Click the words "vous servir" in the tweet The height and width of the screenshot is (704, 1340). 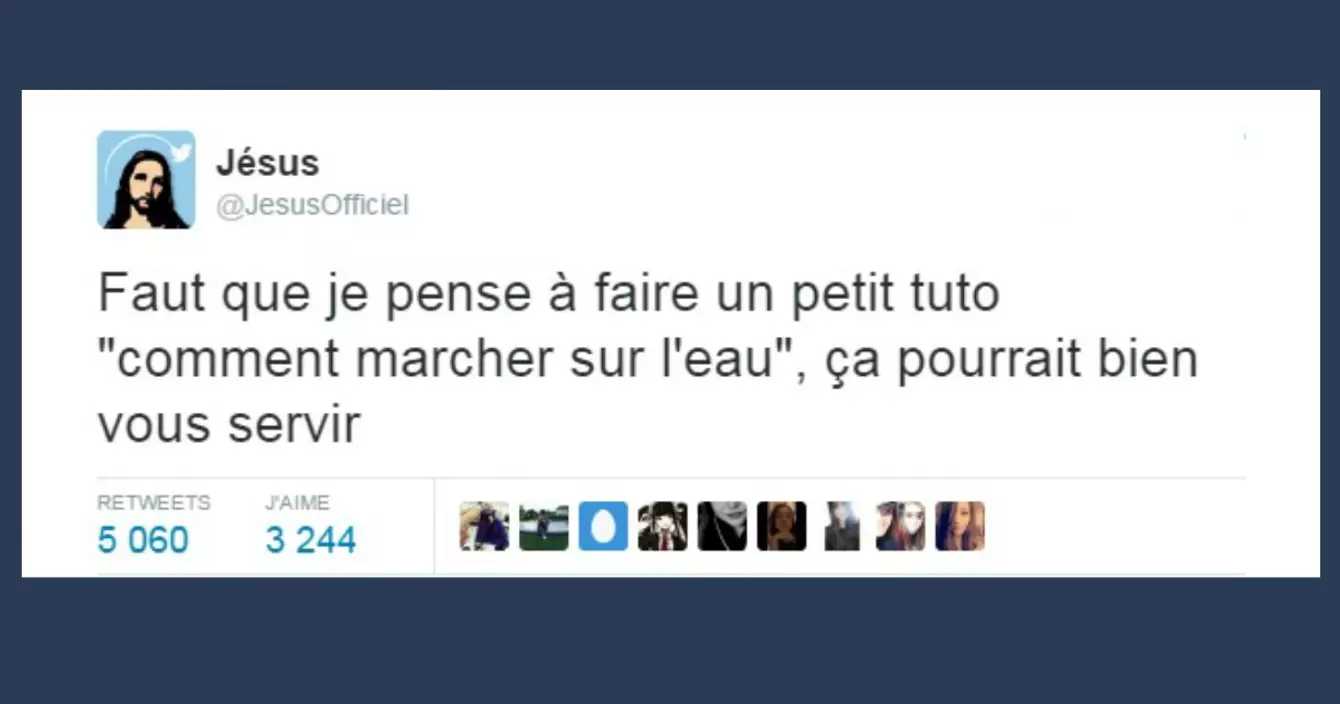(229, 426)
